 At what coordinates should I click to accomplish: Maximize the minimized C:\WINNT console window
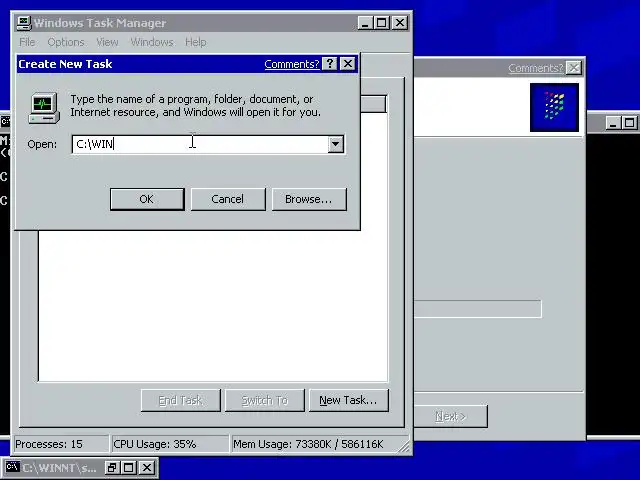129,468
